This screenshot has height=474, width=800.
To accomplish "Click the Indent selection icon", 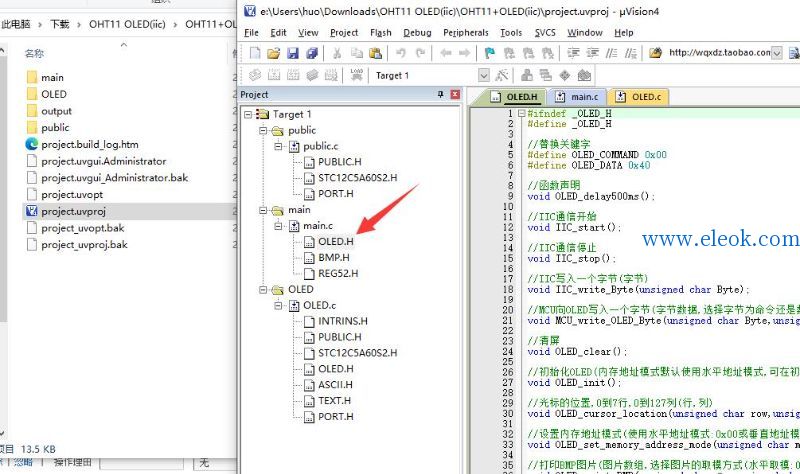I will pyautogui.click(x=573, y=53).
